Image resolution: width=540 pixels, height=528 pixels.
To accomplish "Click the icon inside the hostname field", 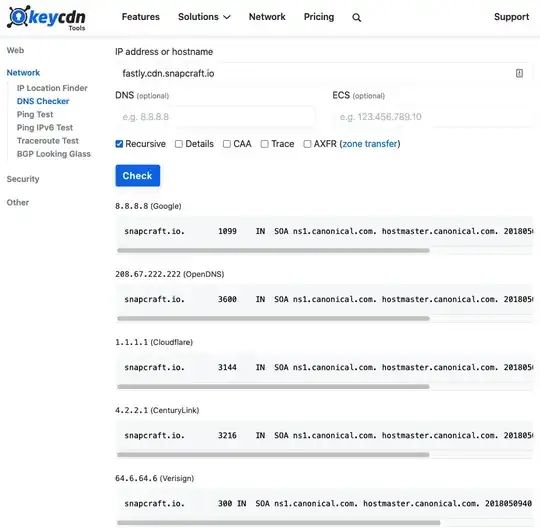I will pyautogui.click(x=519, y=73).
